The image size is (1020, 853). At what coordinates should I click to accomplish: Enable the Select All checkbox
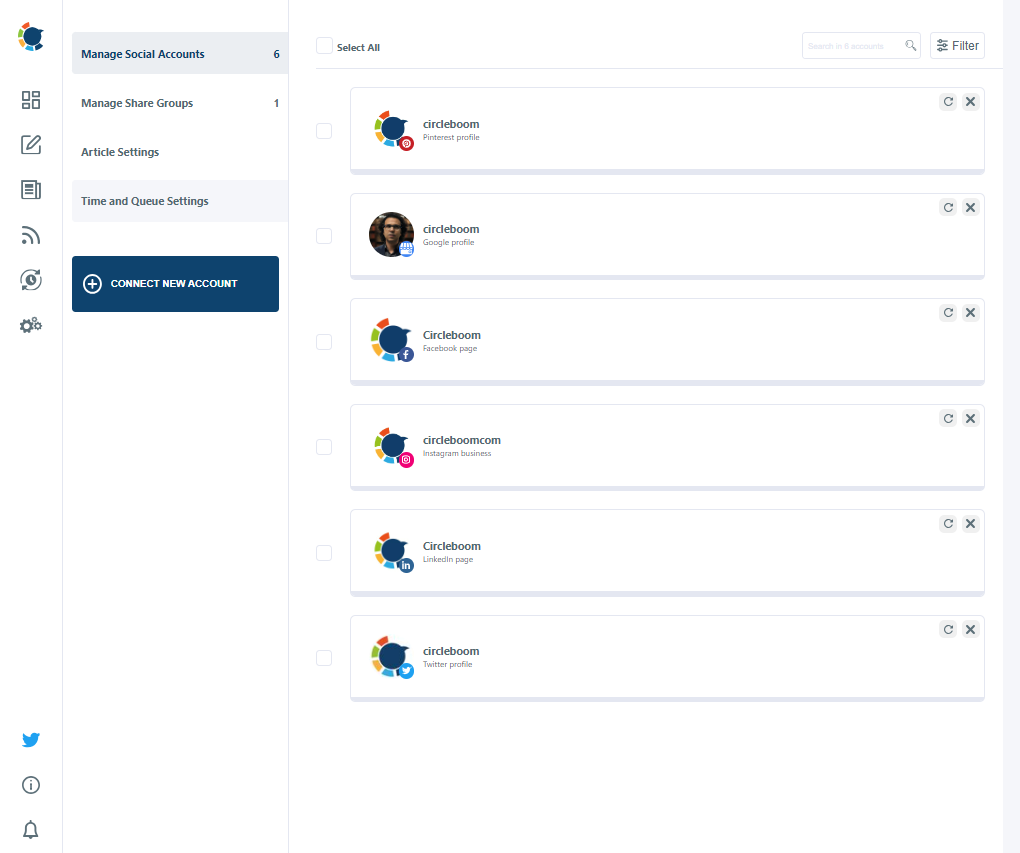click(324, 45)
